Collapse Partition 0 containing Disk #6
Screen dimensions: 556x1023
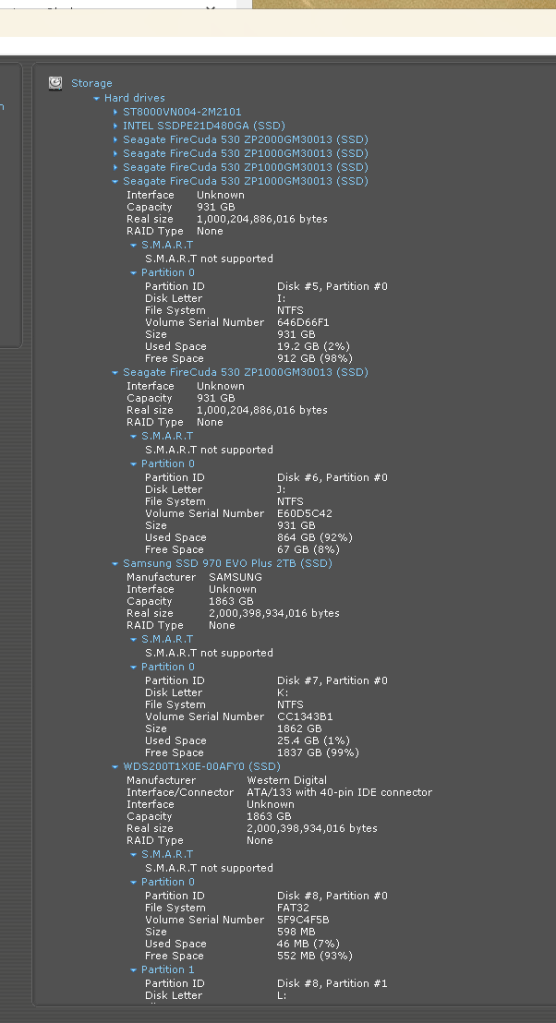134,465
